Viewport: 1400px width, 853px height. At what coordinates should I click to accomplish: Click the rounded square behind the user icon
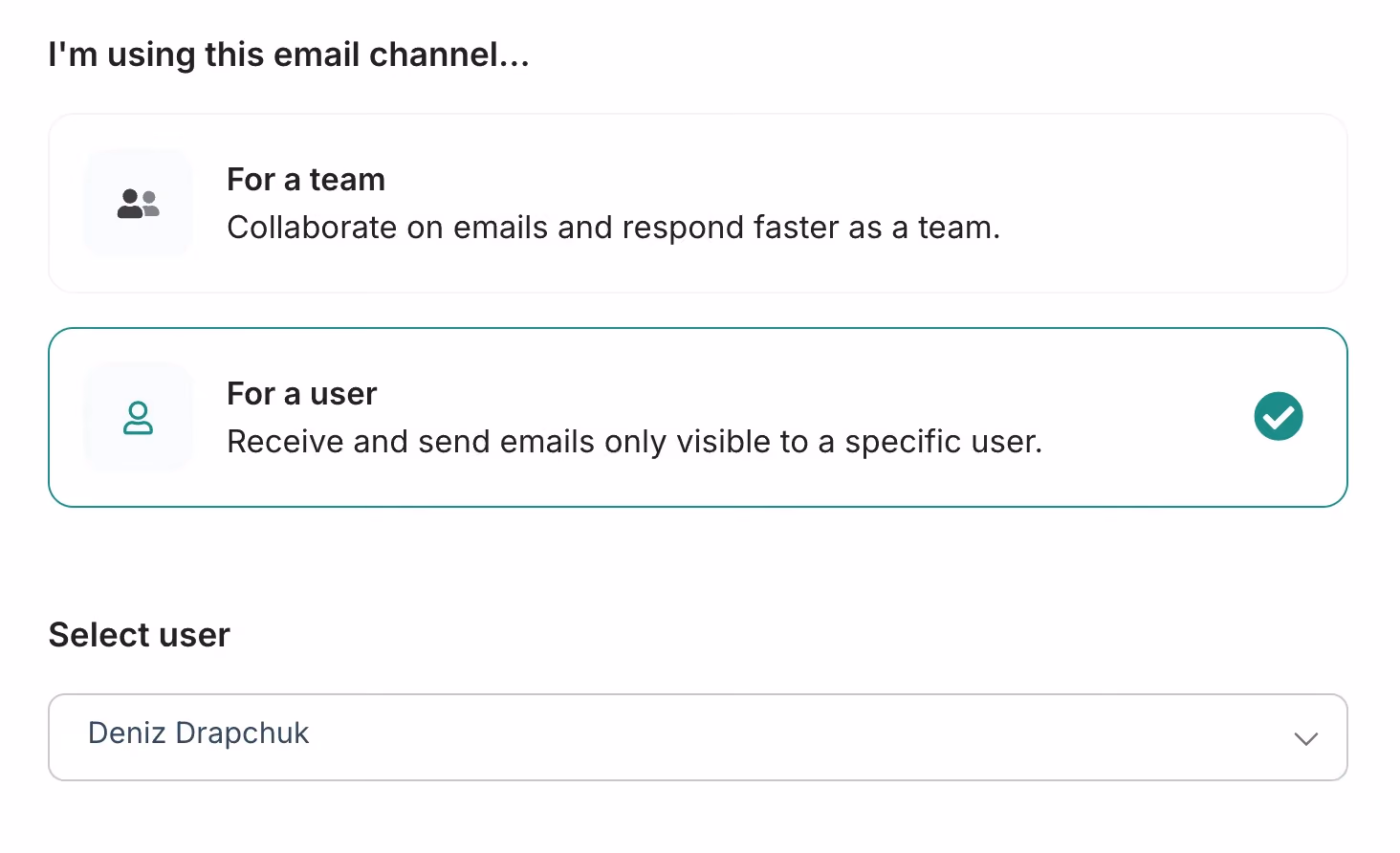pyautogui.click(x=139, y=417)
